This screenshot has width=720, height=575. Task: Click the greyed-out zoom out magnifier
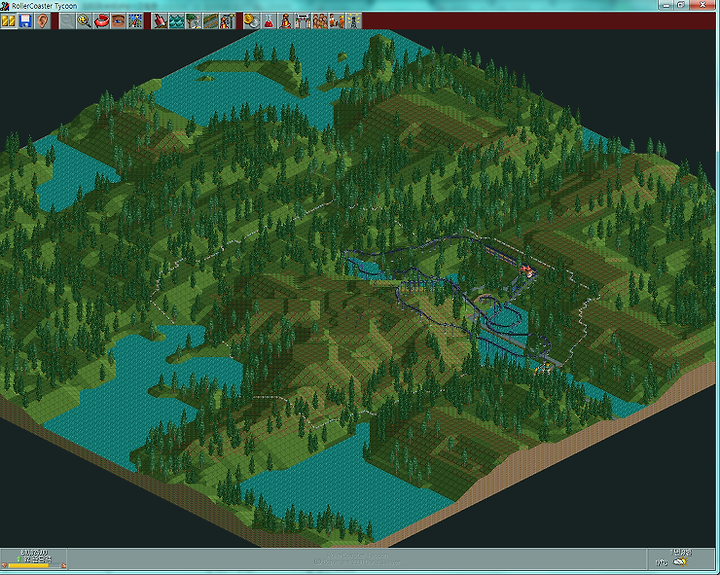click(68, 21)
